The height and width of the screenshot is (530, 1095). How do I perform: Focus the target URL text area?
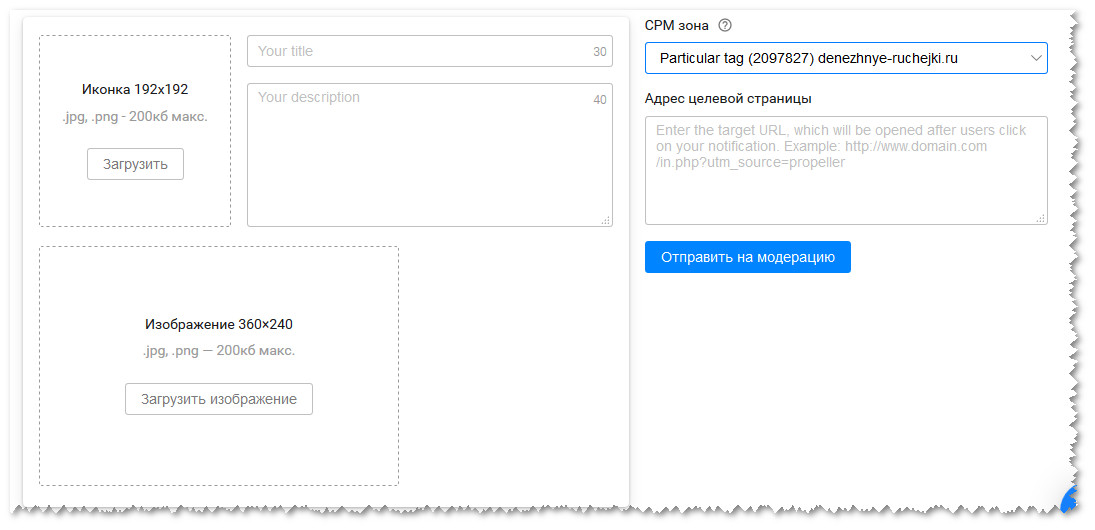click(846, 170)
